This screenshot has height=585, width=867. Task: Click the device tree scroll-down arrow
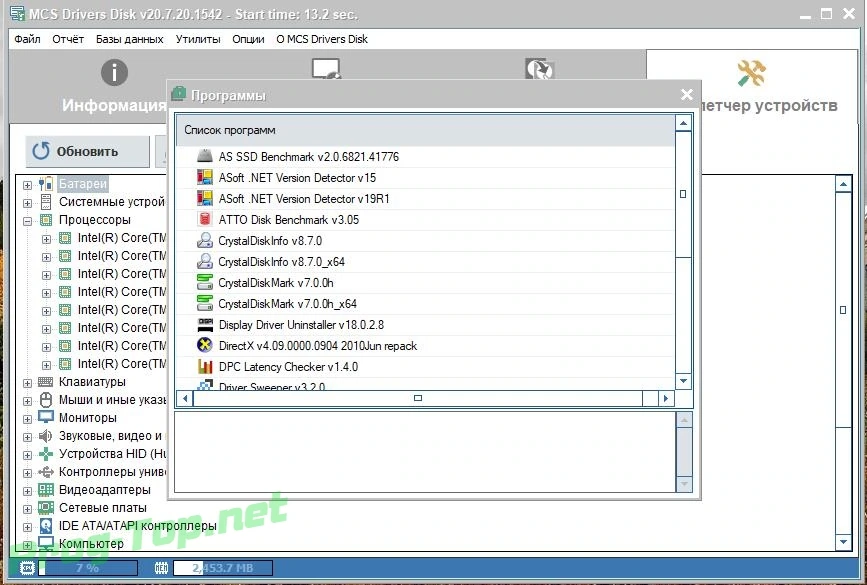(843, 542)
